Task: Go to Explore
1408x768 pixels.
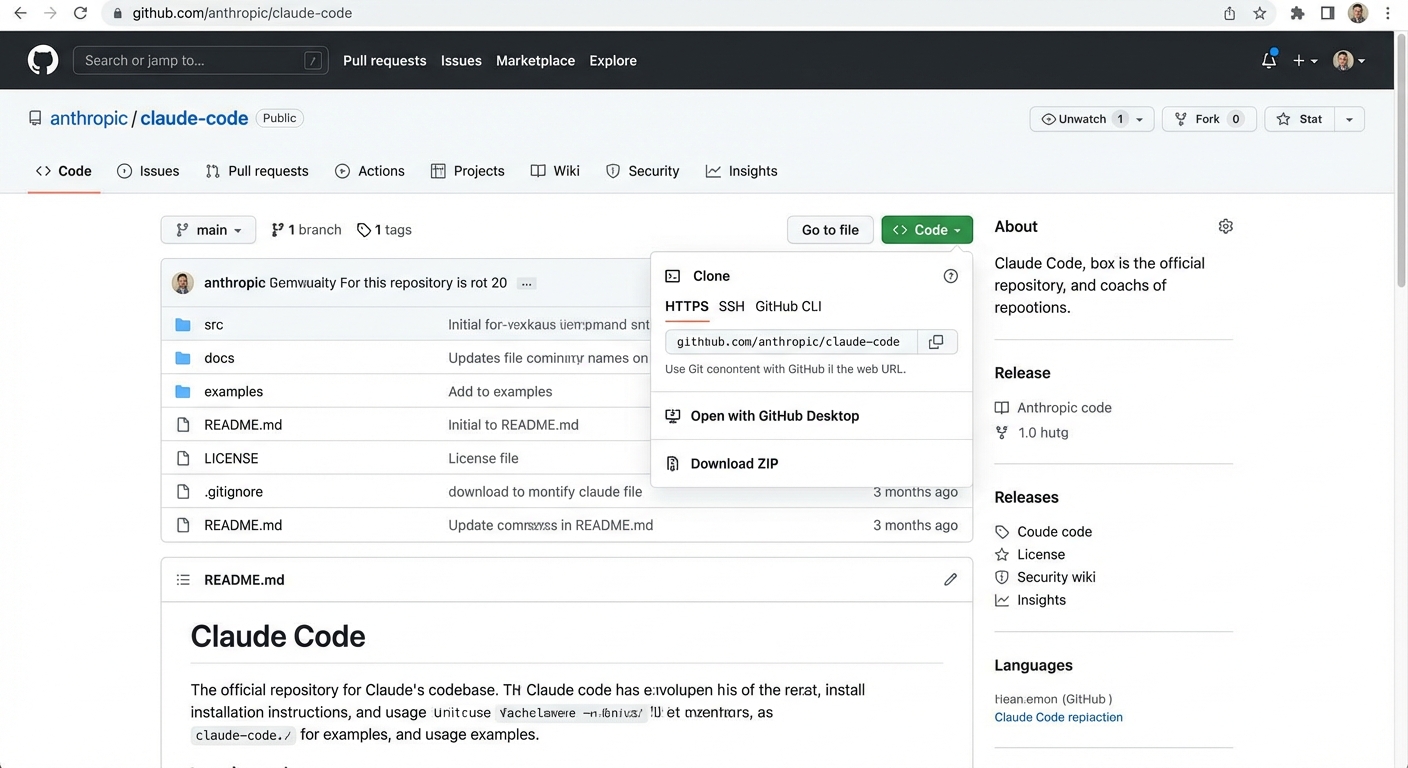Action: 613,61
